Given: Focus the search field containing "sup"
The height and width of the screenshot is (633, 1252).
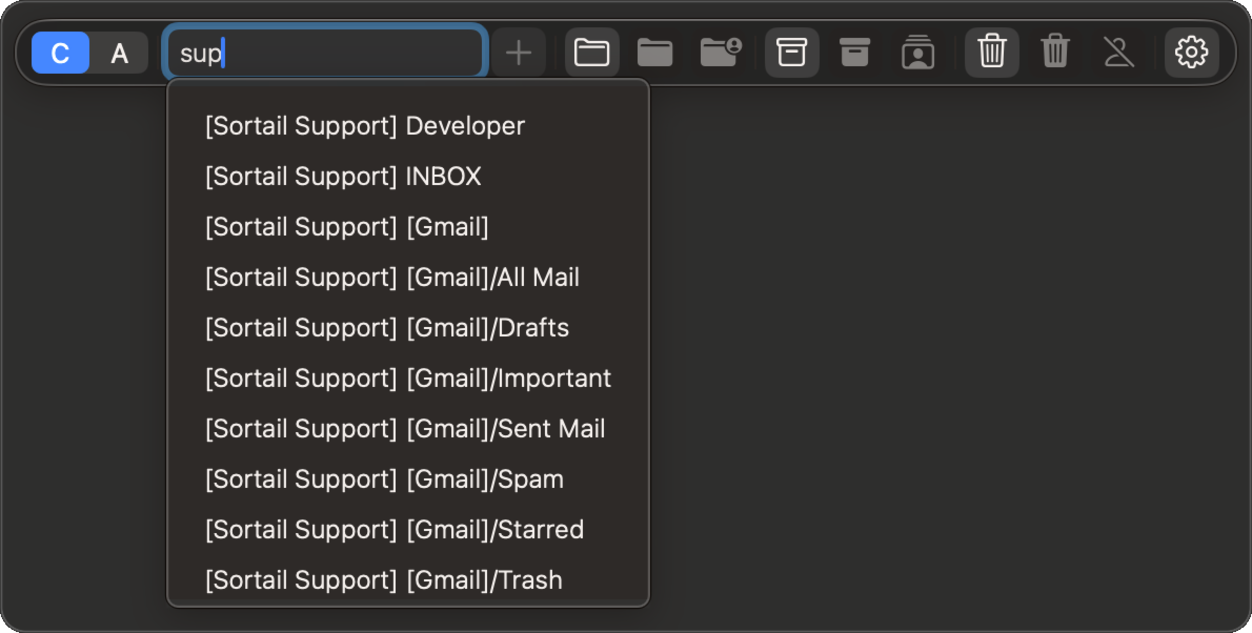Looking at the screenshot, I should tap(325, 52).
